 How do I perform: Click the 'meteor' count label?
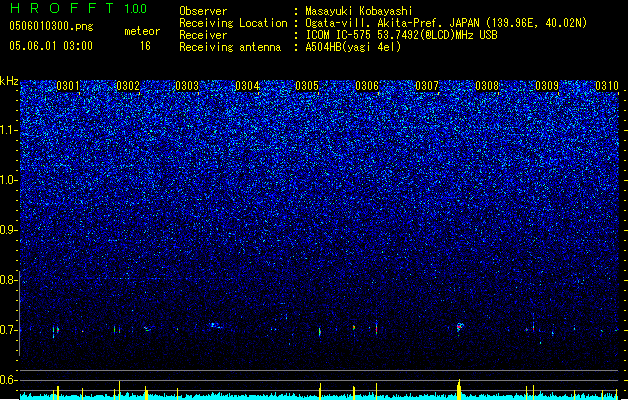tap(142, 31)
